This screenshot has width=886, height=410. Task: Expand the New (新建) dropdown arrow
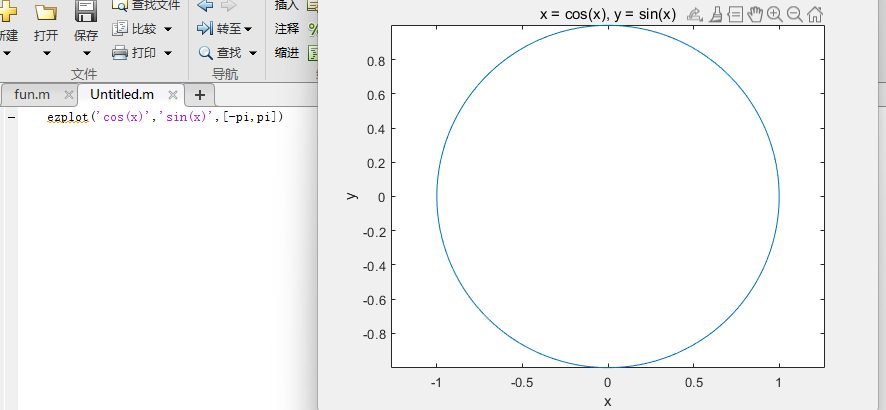[x=7, y=54]
